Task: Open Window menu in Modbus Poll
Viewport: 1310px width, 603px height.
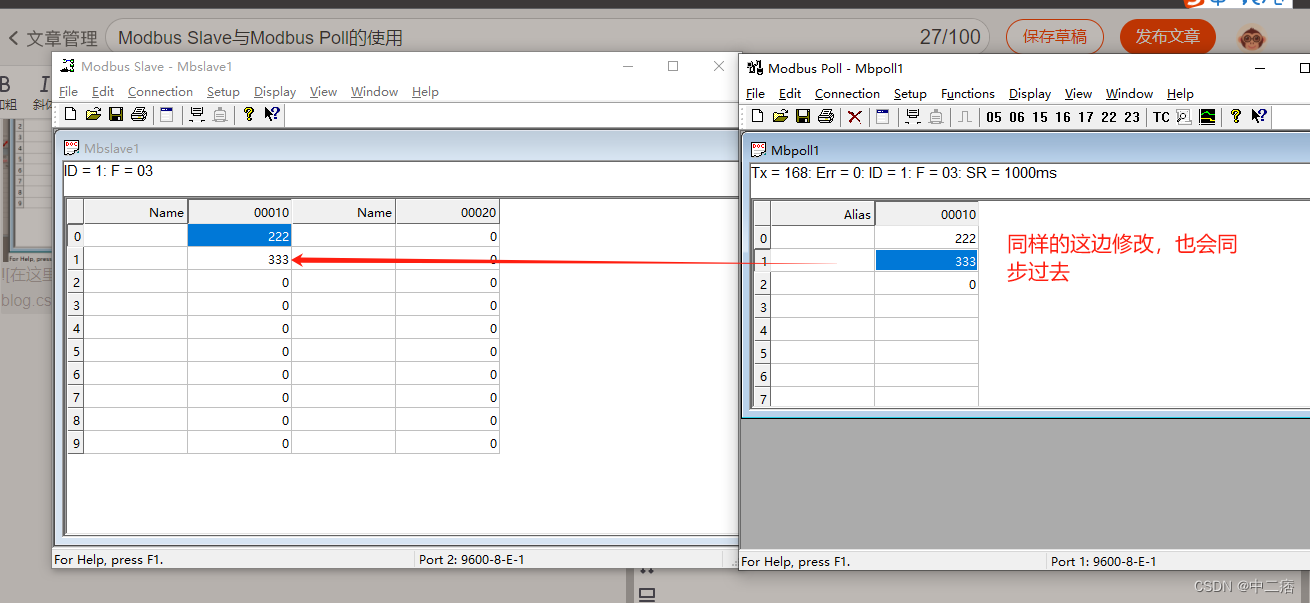Action: [1129, 93]
